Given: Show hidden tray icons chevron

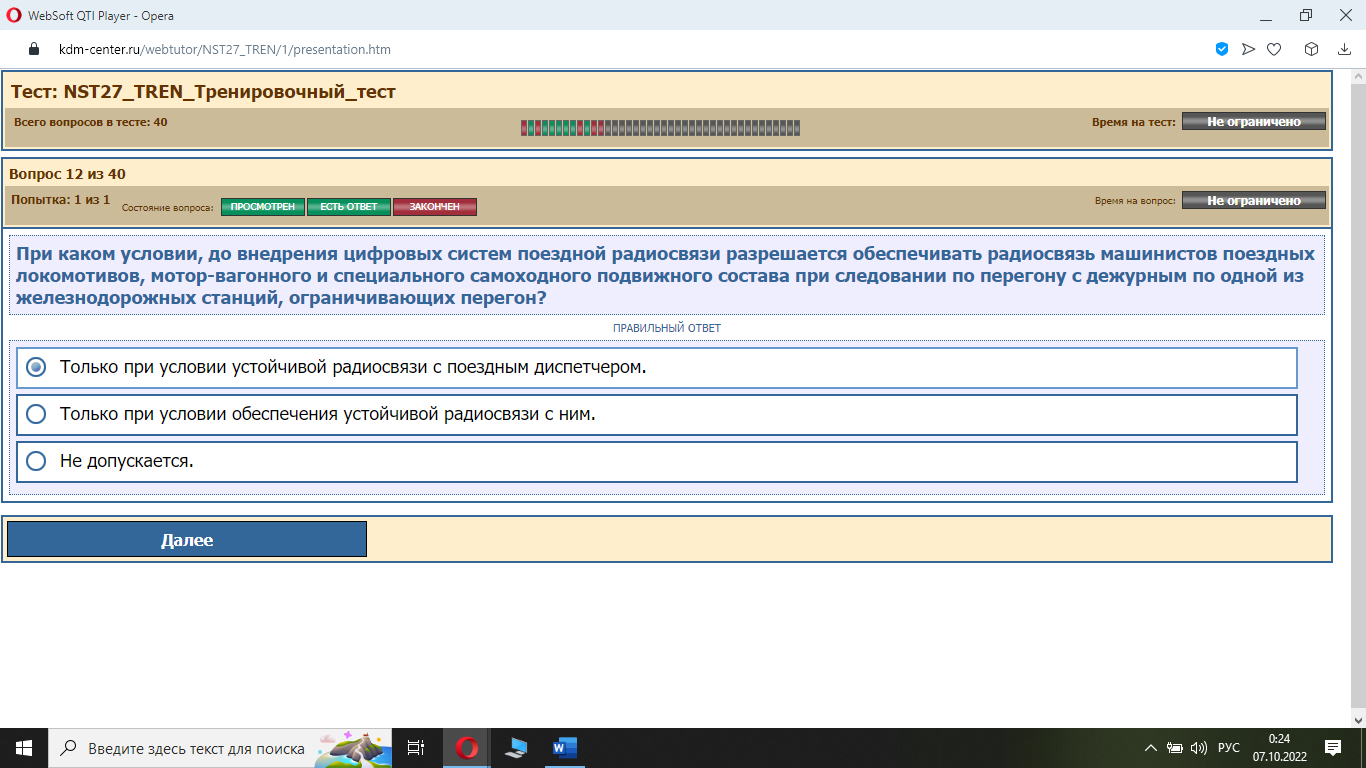Looking at the screenshot, I should (1151, 748).
